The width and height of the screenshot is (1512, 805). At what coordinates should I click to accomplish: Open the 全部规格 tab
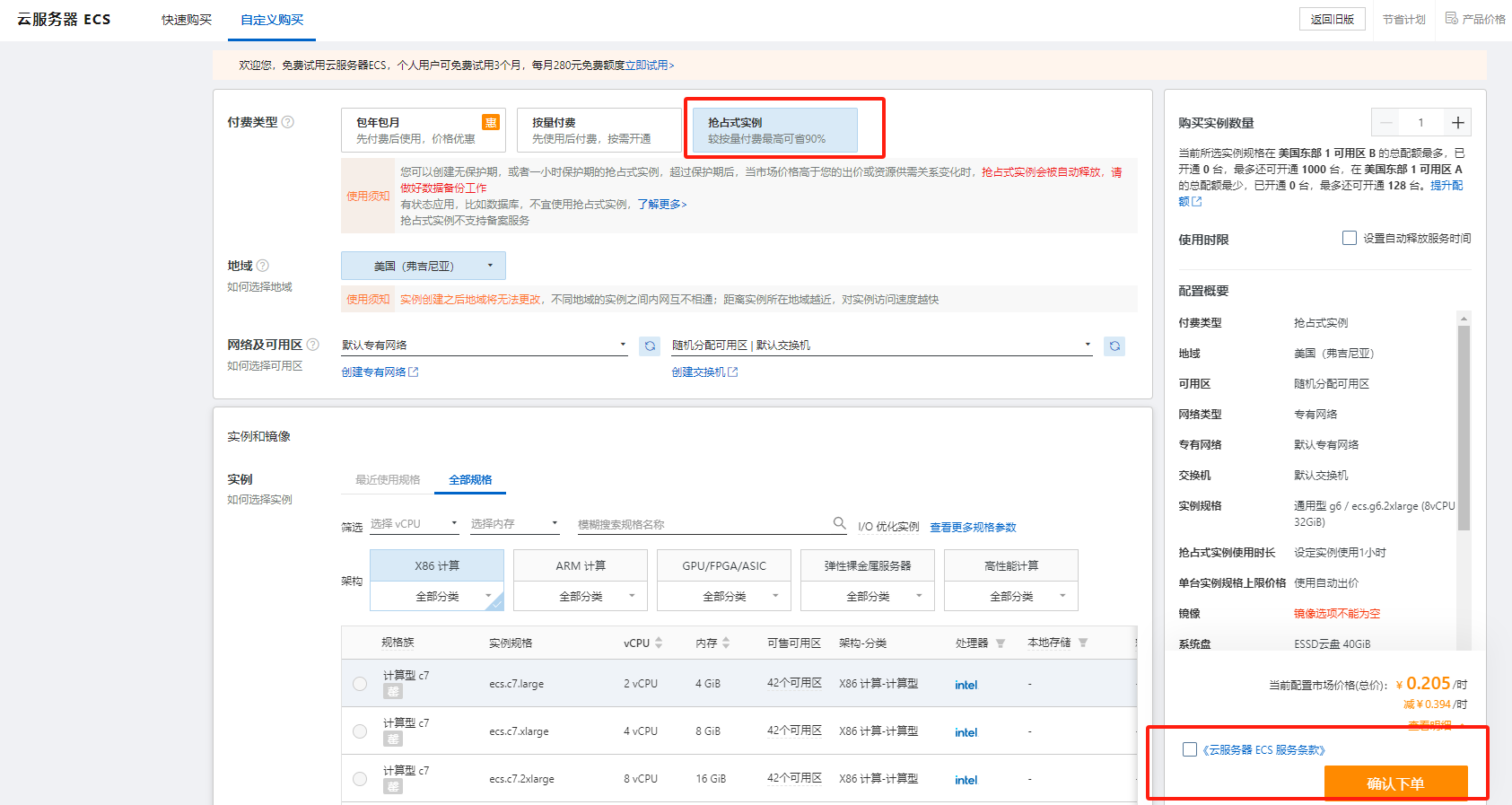(470, 480)
